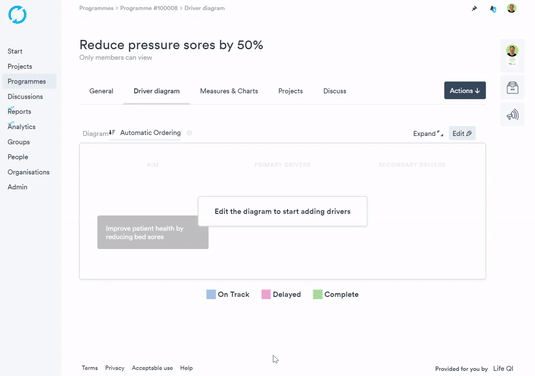Click the pink Delayed legend swatch

coord(266,294)
